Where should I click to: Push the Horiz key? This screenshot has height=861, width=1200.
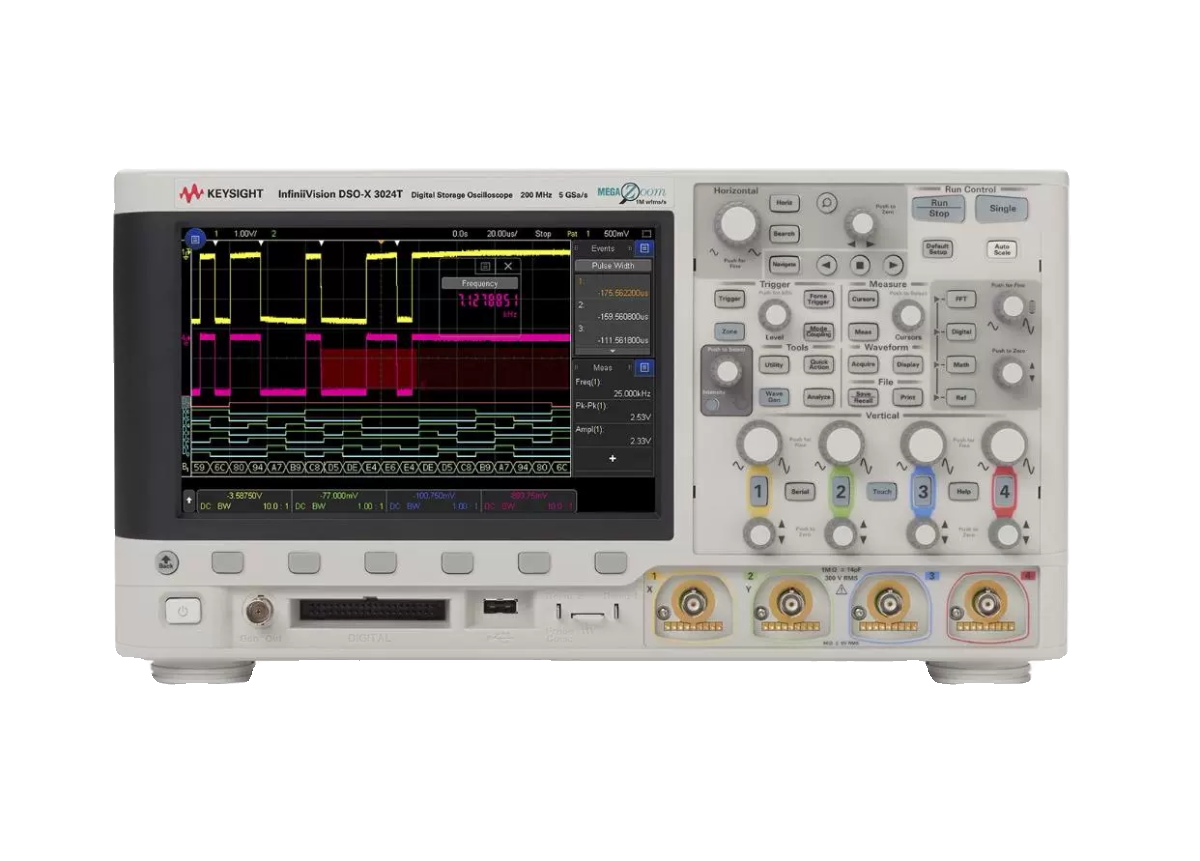click(785, 203)
